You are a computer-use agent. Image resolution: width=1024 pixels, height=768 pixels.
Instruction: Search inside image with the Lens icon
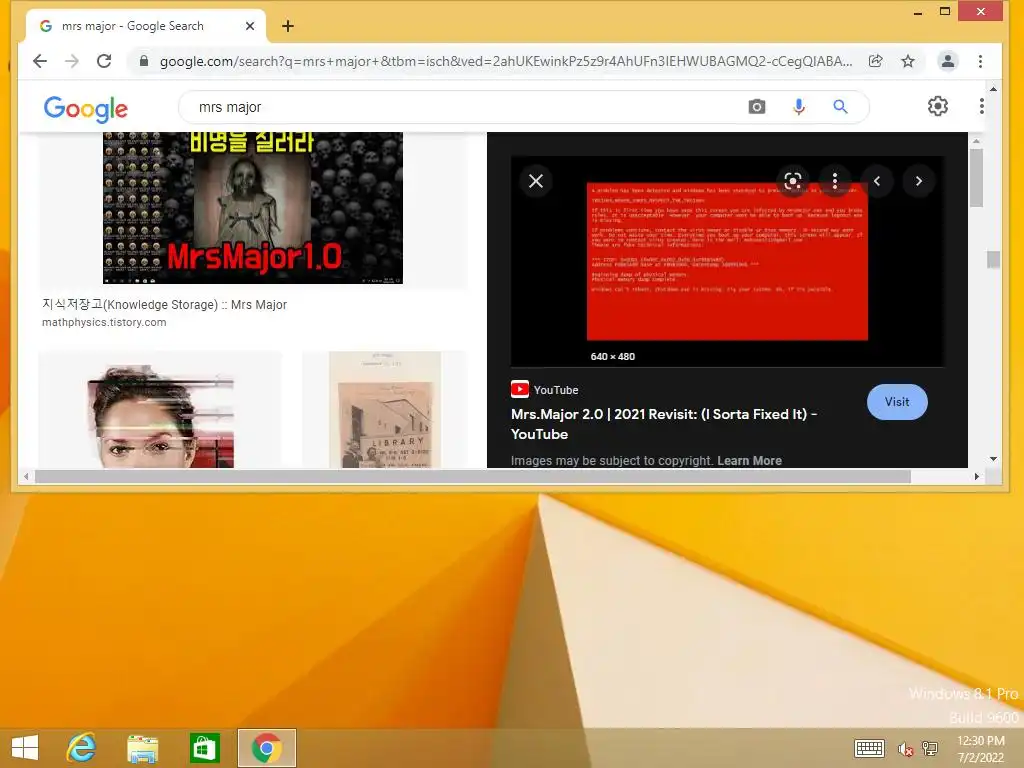[792, 181]
